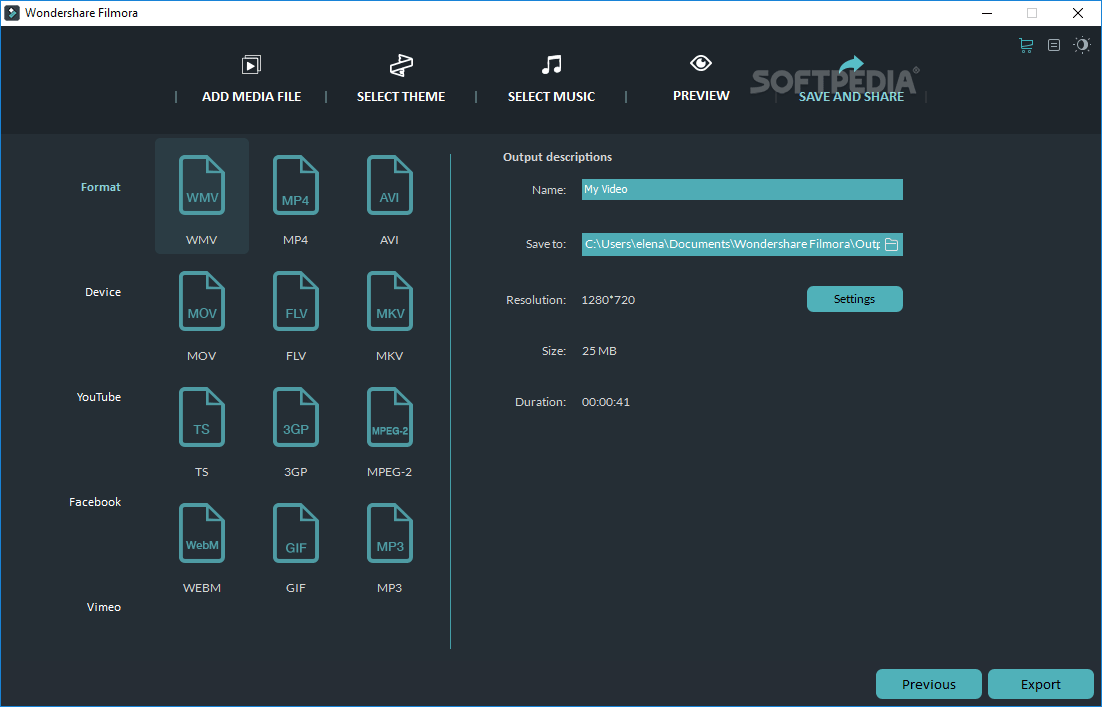Click the Name field with My Video
Screen dimensions: 1102x707
pos(742,190)
